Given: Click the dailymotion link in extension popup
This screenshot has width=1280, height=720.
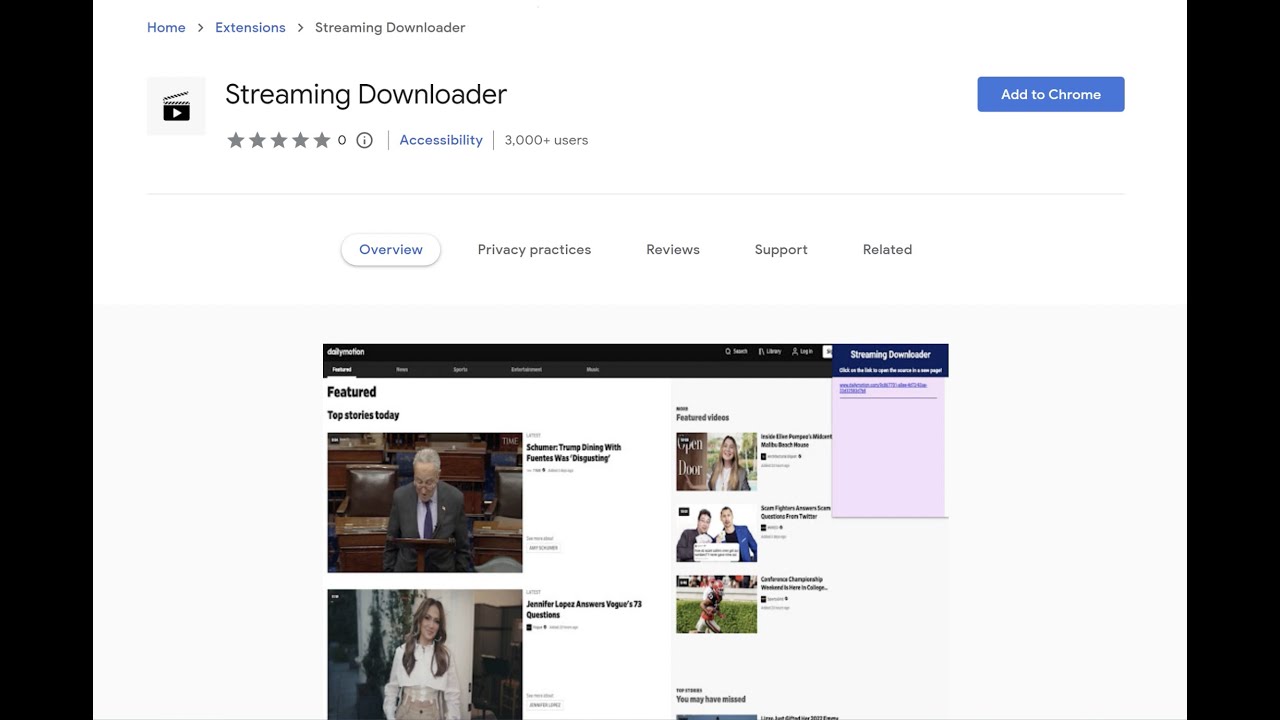Looking at the screenshot, I should [883, 387].
